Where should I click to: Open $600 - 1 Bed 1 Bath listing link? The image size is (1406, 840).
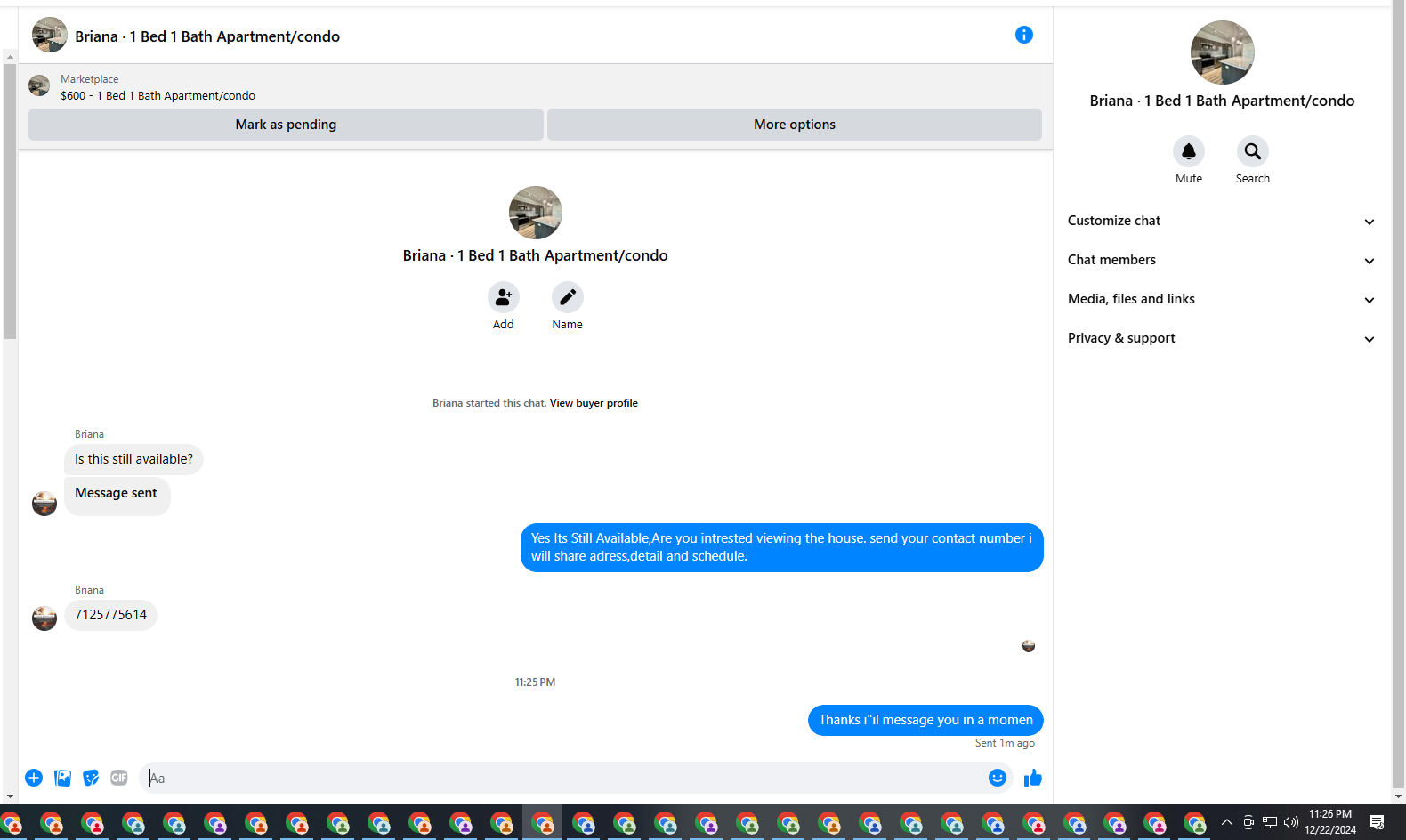[158, 96]
